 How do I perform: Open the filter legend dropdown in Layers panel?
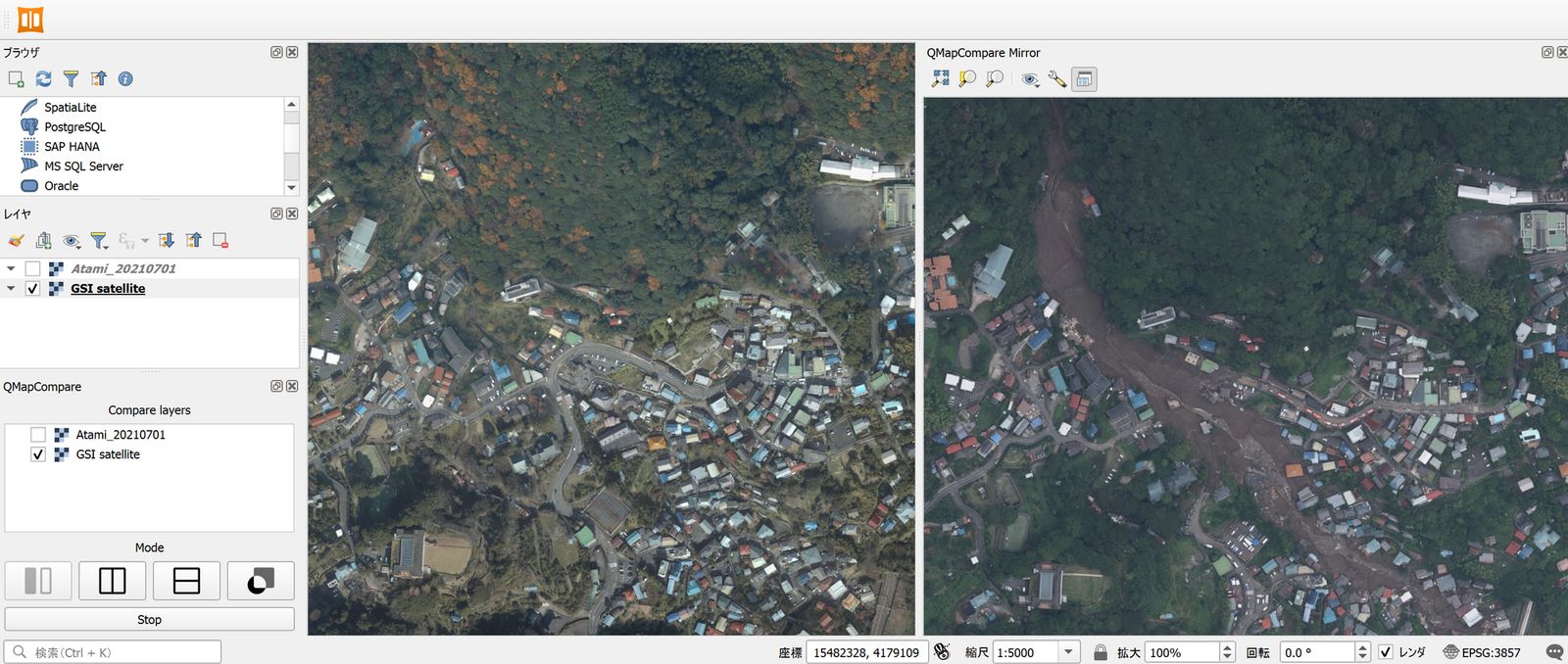tap(99, 240)
